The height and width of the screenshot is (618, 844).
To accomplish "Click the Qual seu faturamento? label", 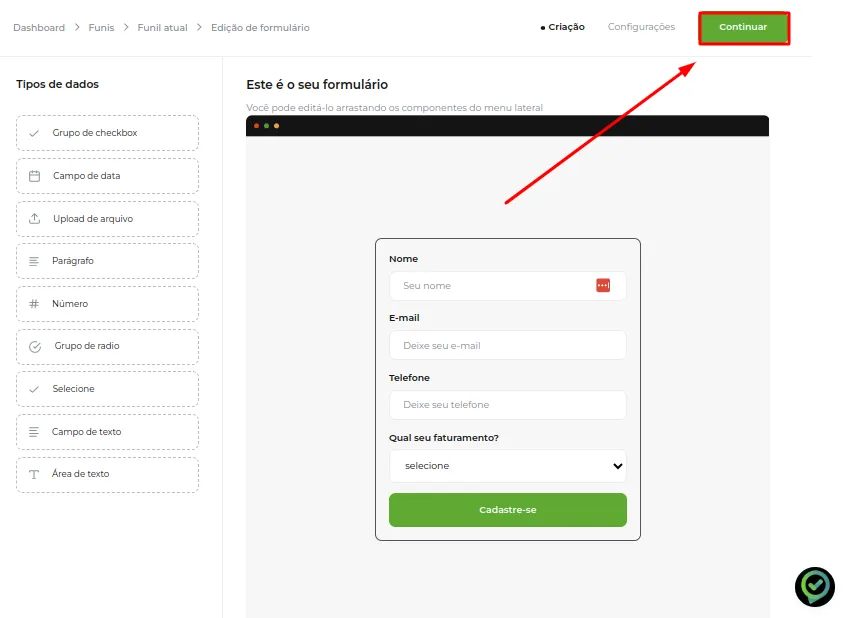I will tap(444, 438).
